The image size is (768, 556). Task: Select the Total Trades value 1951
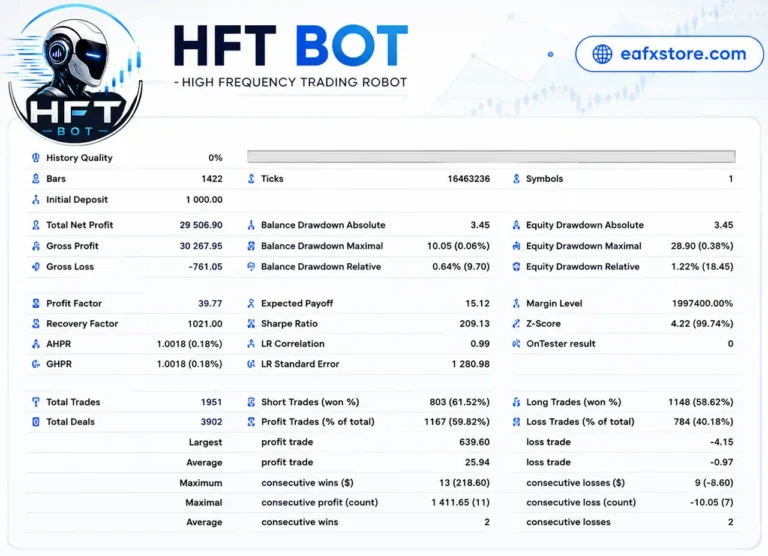tap(211, 402)
